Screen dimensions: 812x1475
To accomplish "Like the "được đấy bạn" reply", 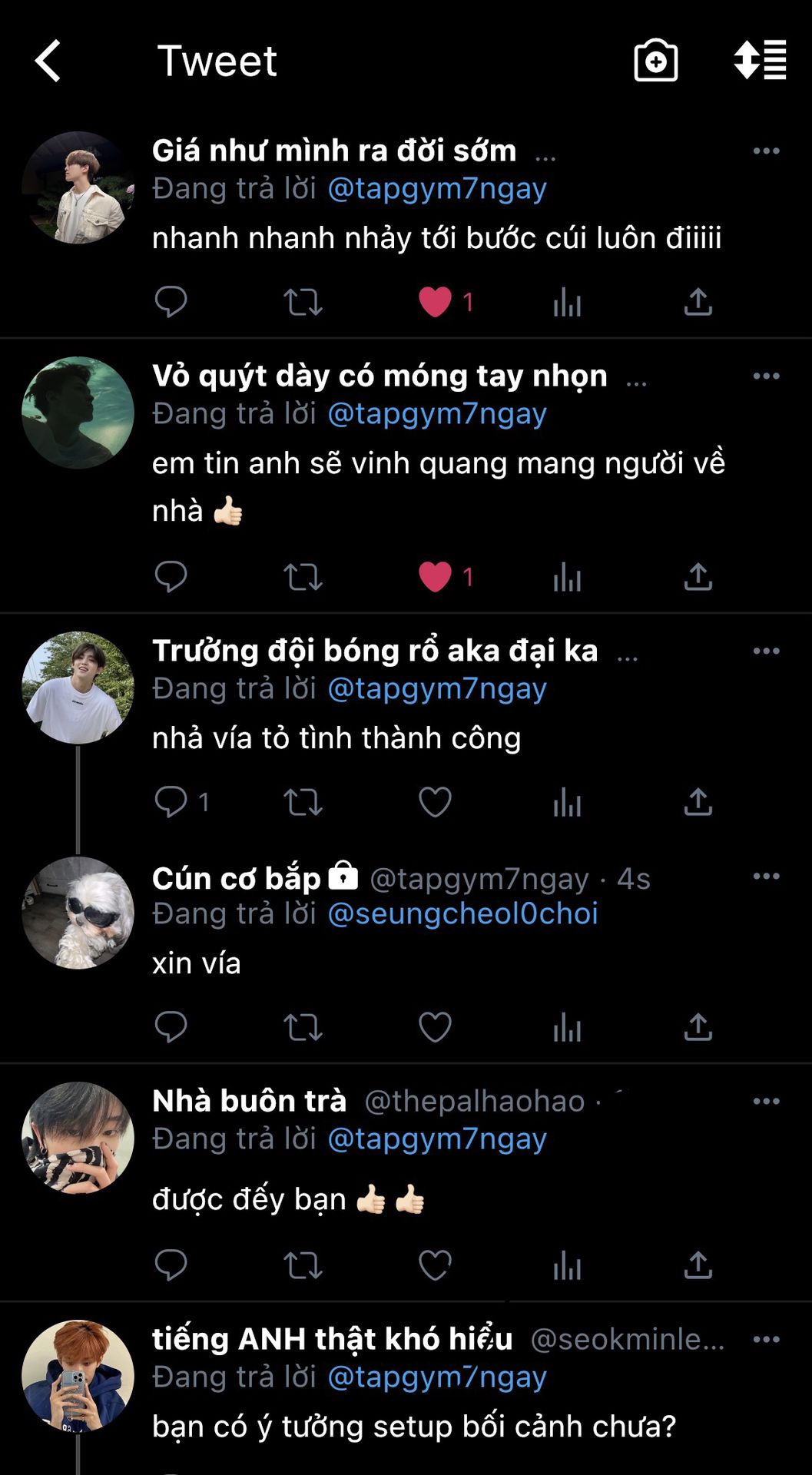I will pos(435,1265).
